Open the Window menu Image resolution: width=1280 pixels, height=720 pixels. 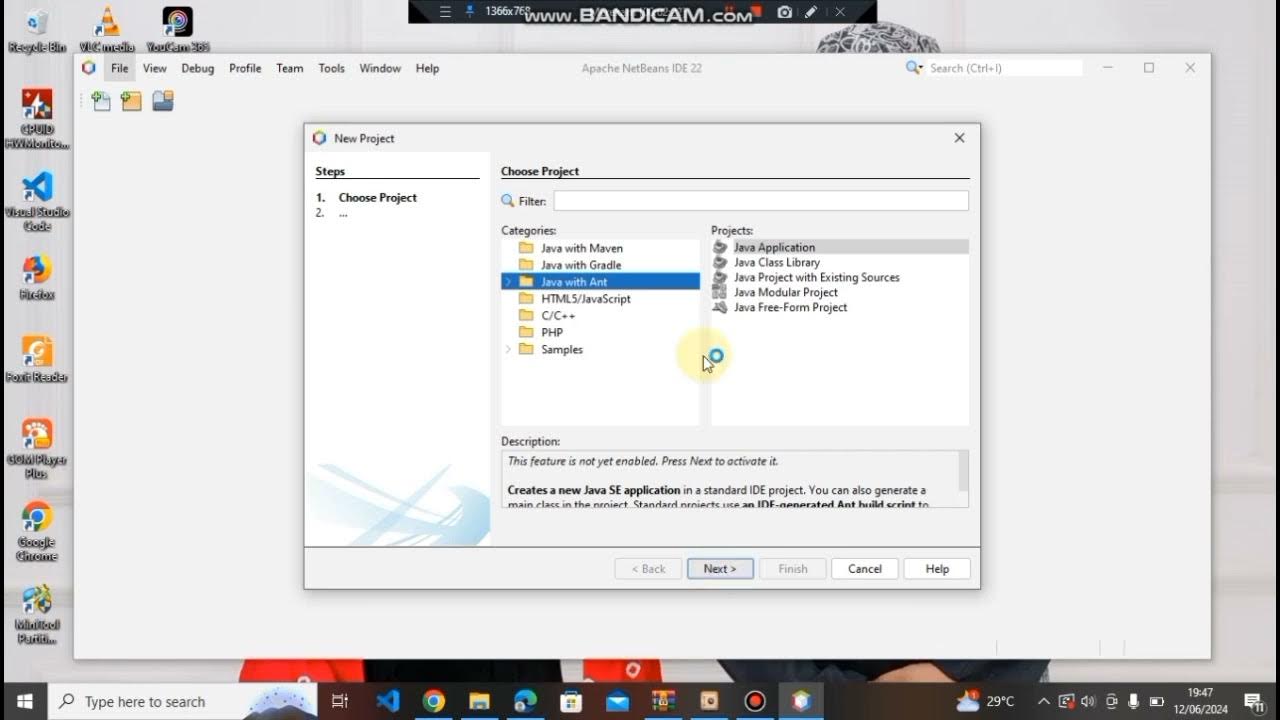380,68
